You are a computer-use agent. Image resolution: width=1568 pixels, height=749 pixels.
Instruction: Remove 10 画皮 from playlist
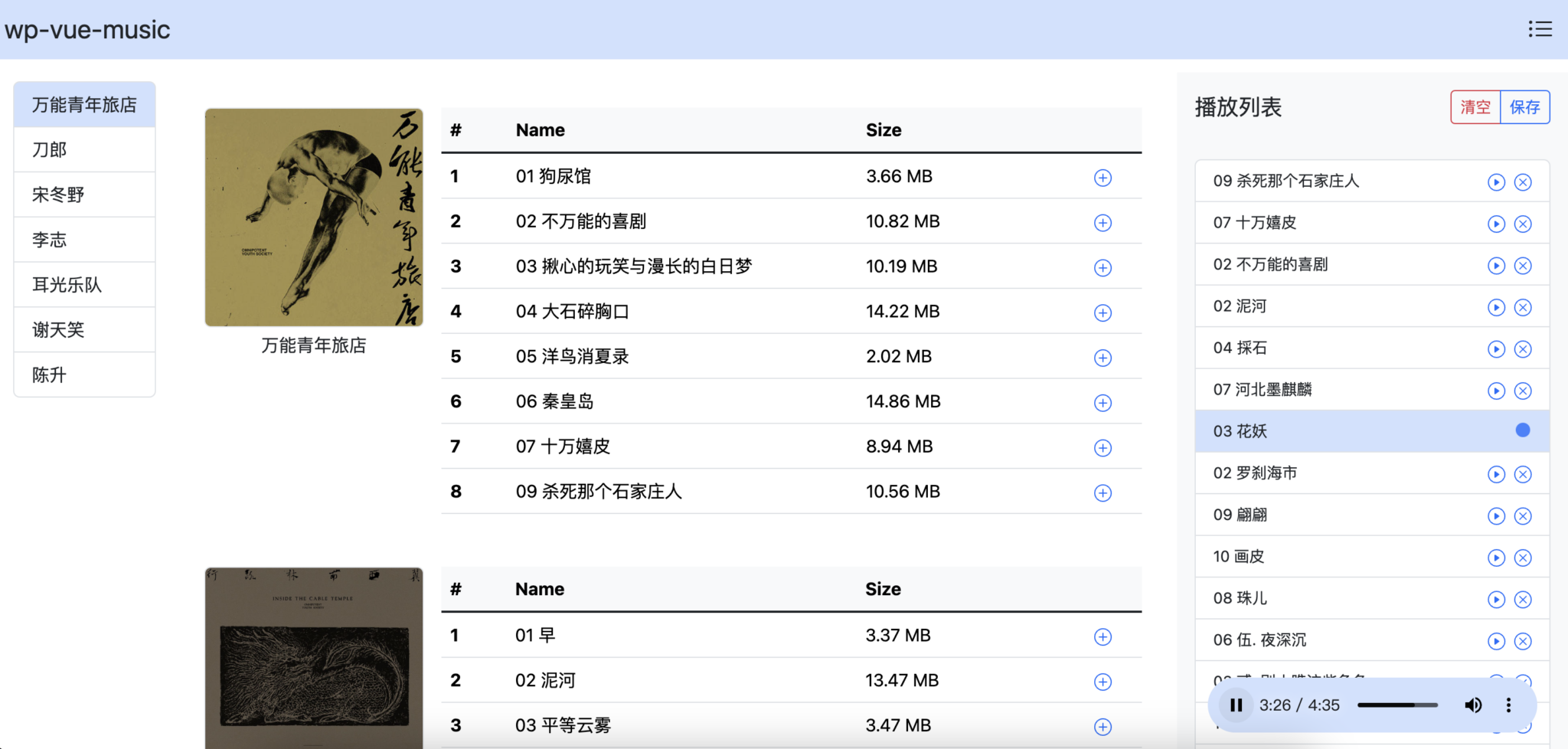coord(1523,558)
